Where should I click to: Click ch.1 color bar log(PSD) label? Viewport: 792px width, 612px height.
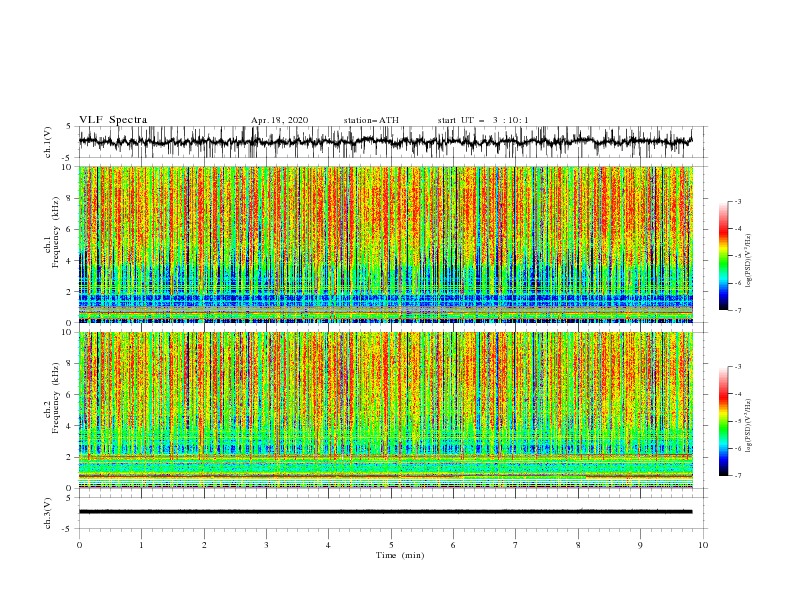point(749,261)
